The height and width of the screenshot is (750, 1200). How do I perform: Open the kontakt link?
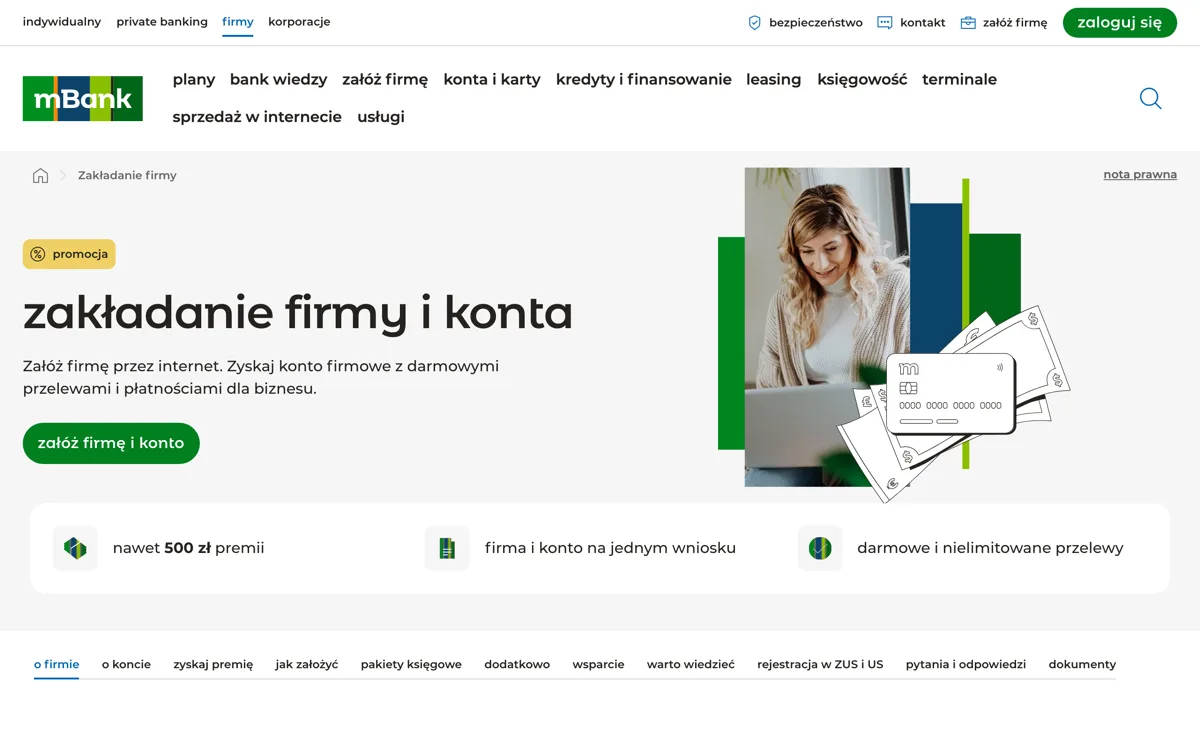923,22
